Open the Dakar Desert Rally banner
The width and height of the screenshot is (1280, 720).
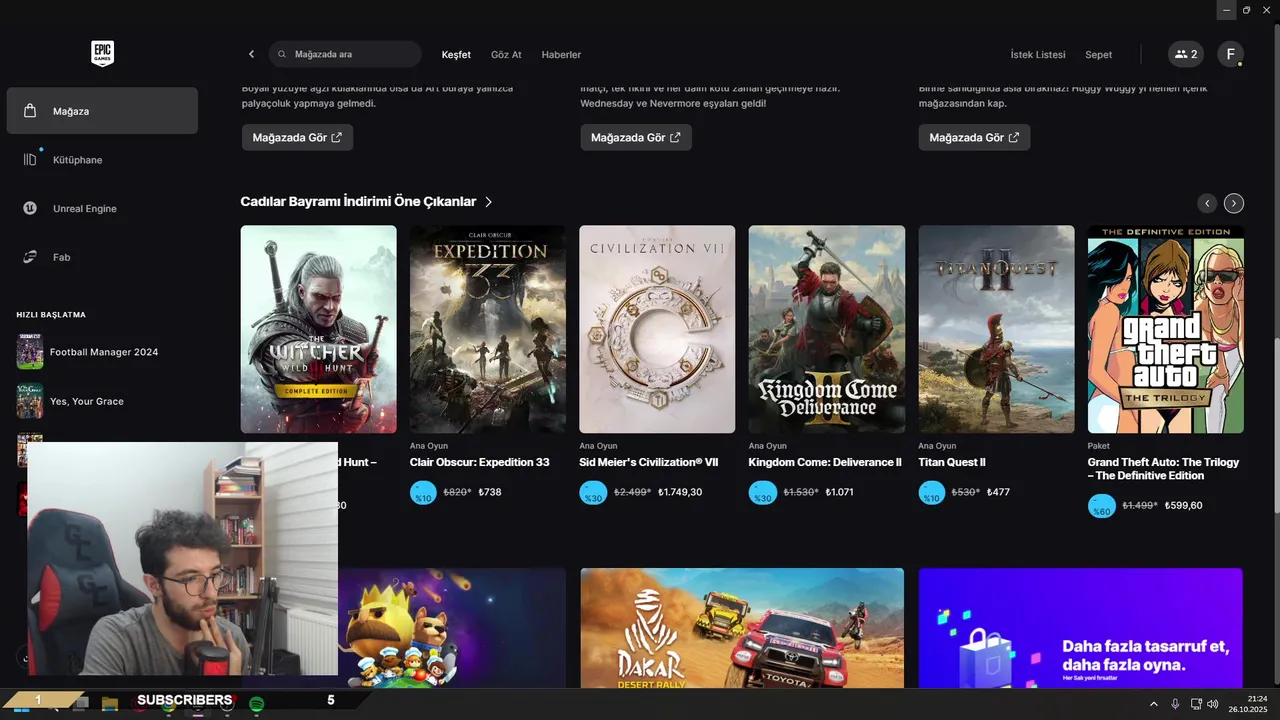click(x=742, y=628)
